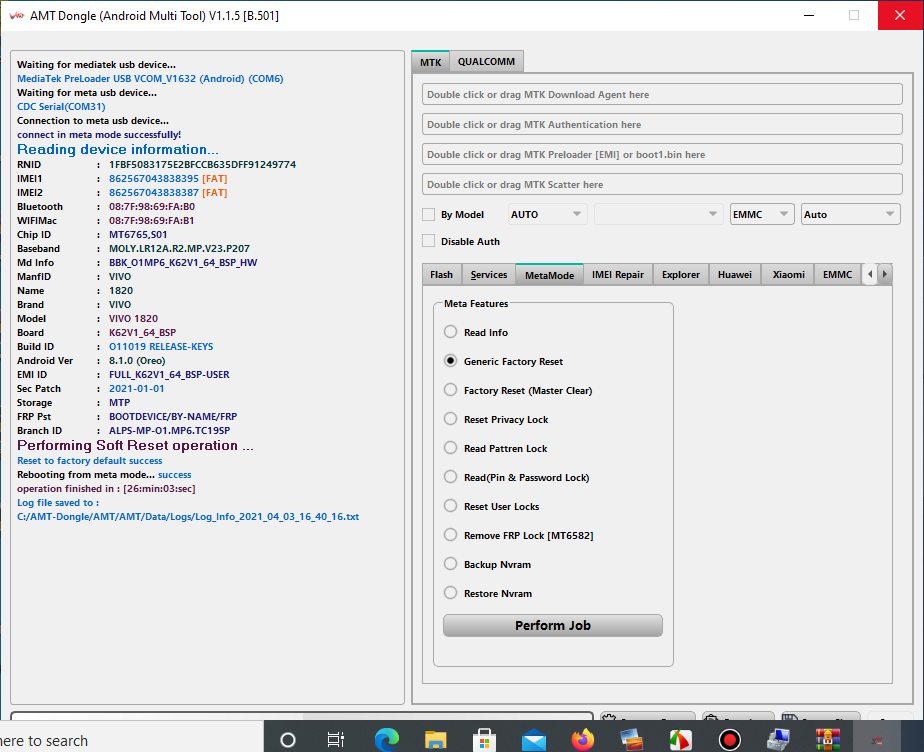Click the MTK Preloader [EMI] field
The width and height of the screenshot is (924, 752).
tap(662, 154)
